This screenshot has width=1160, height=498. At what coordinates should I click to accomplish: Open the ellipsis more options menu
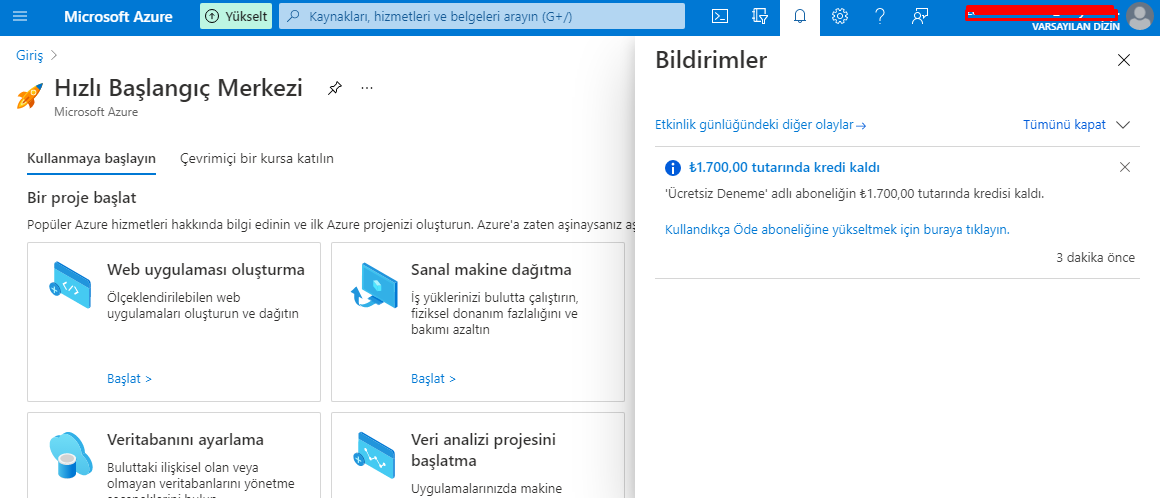(367, 88)
